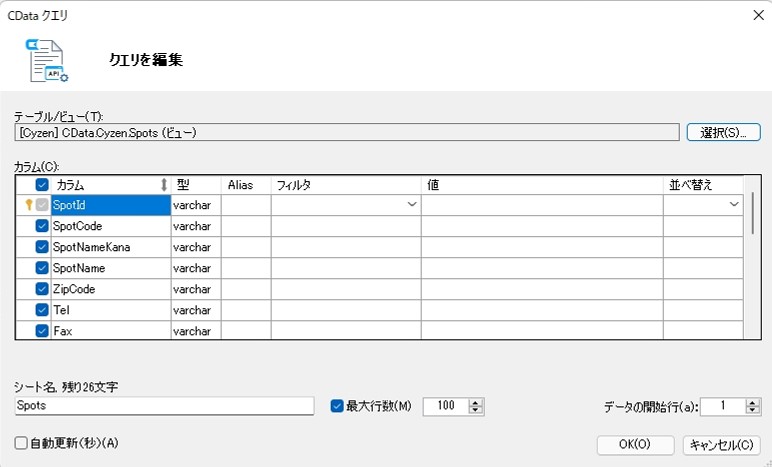The height and width of the screenshot is (467, 772).
Task: Toggle the SpotId row checkbox
Action: (42, 205)
